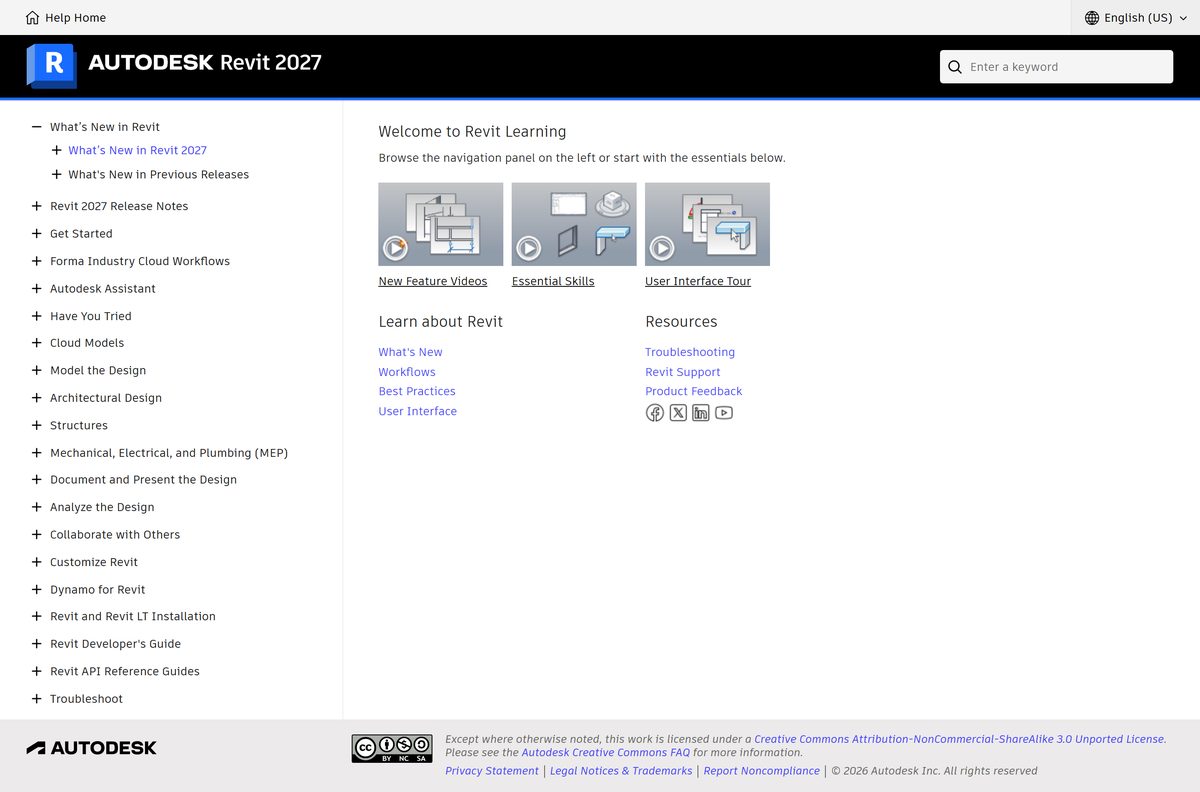Open the Facebook social icon

655,413
